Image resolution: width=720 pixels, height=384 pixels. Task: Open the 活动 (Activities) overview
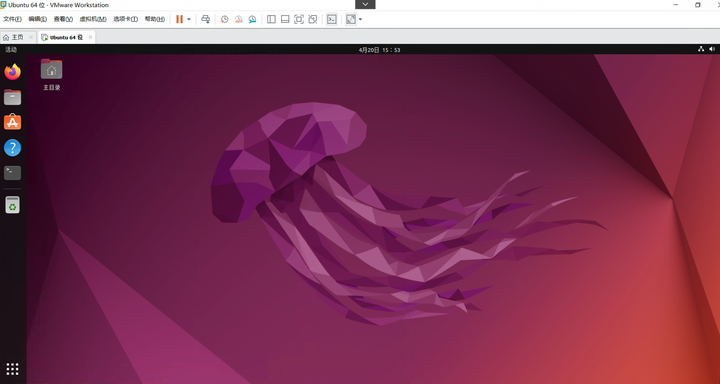click(11, 50)
